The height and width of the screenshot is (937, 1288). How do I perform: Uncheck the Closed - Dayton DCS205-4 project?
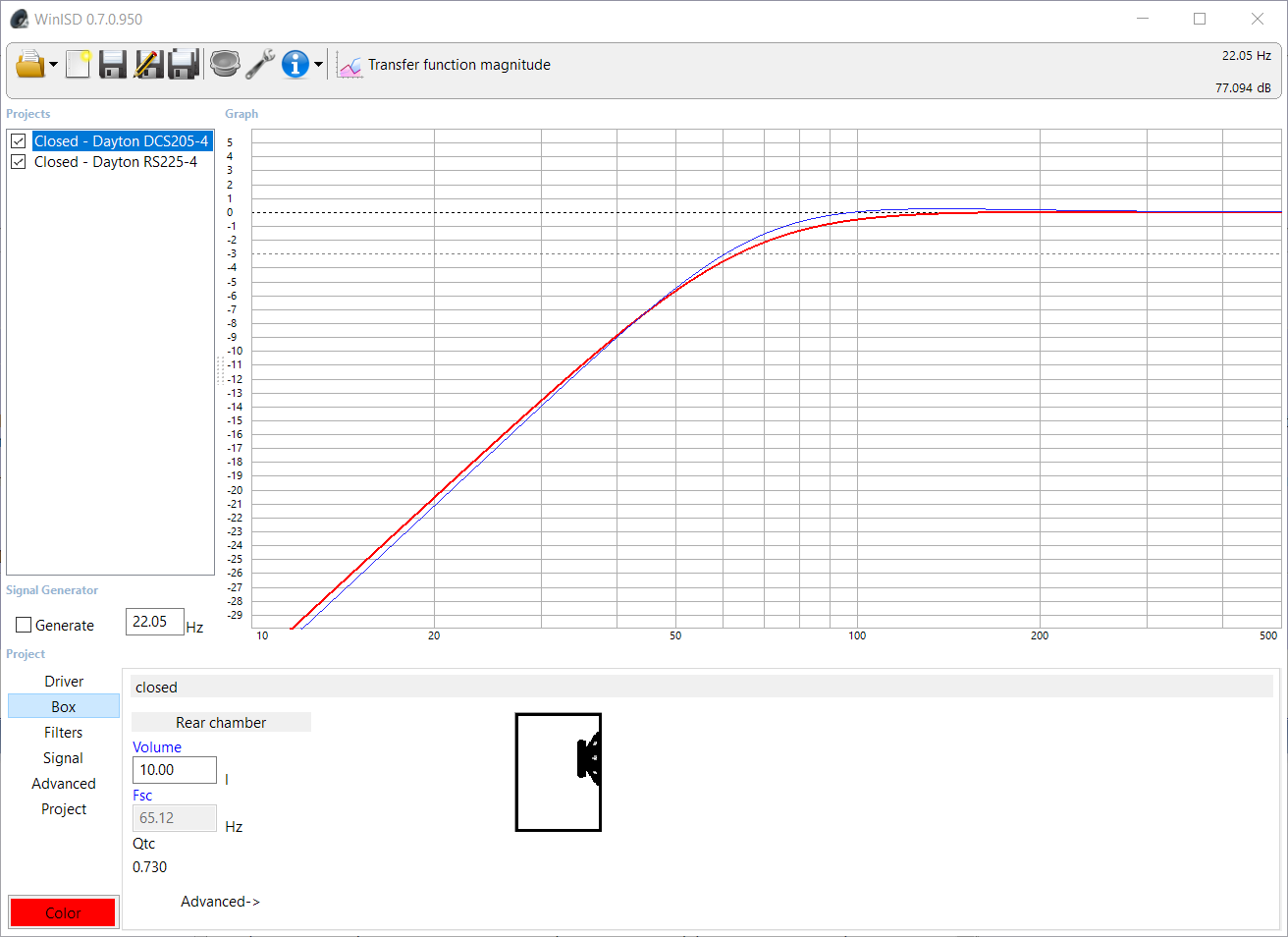(x=19, y=141)
